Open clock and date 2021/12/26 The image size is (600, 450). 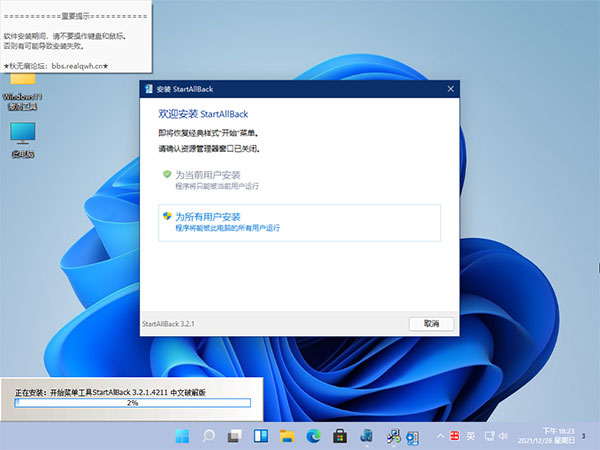pos(546,436)
